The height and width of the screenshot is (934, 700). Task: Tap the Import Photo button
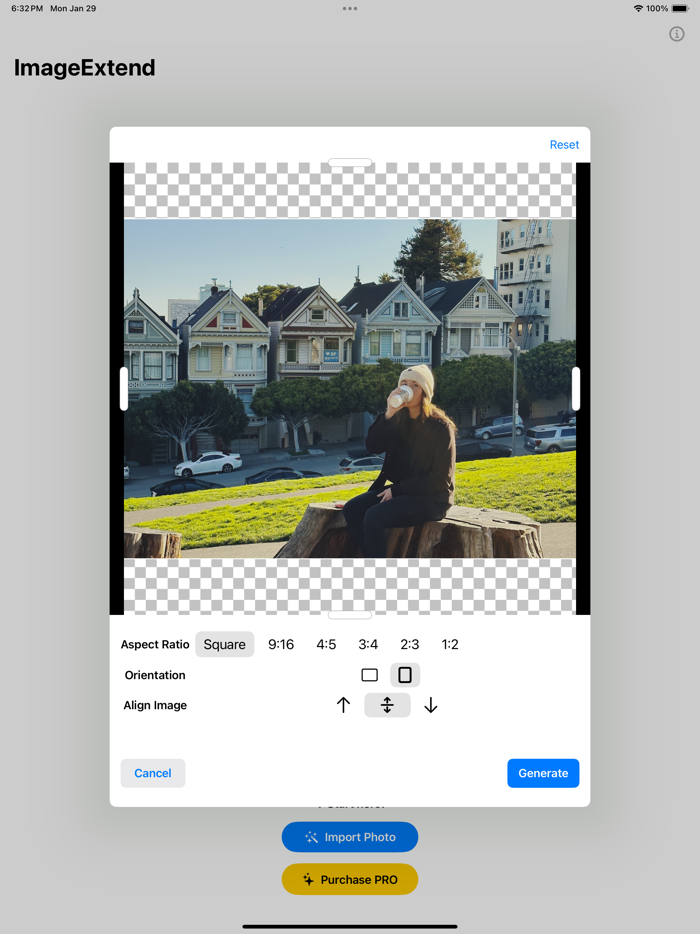tap(350, 837)
